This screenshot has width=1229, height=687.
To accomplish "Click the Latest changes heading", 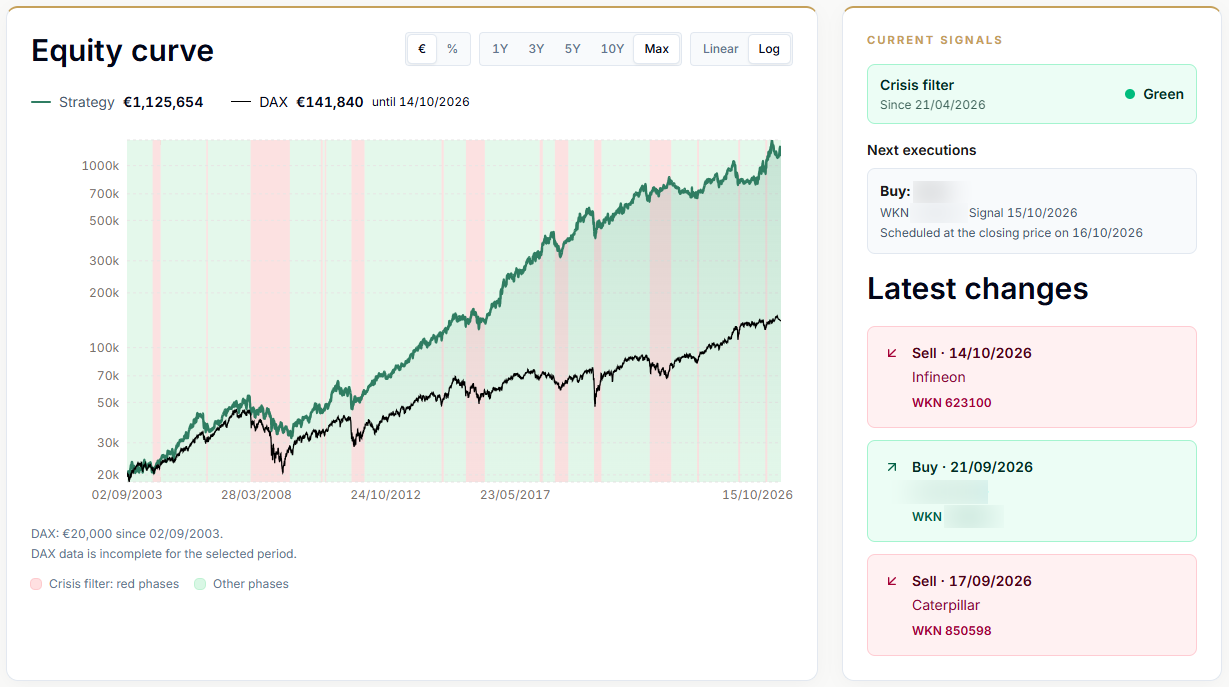I will tap(978, 289).
